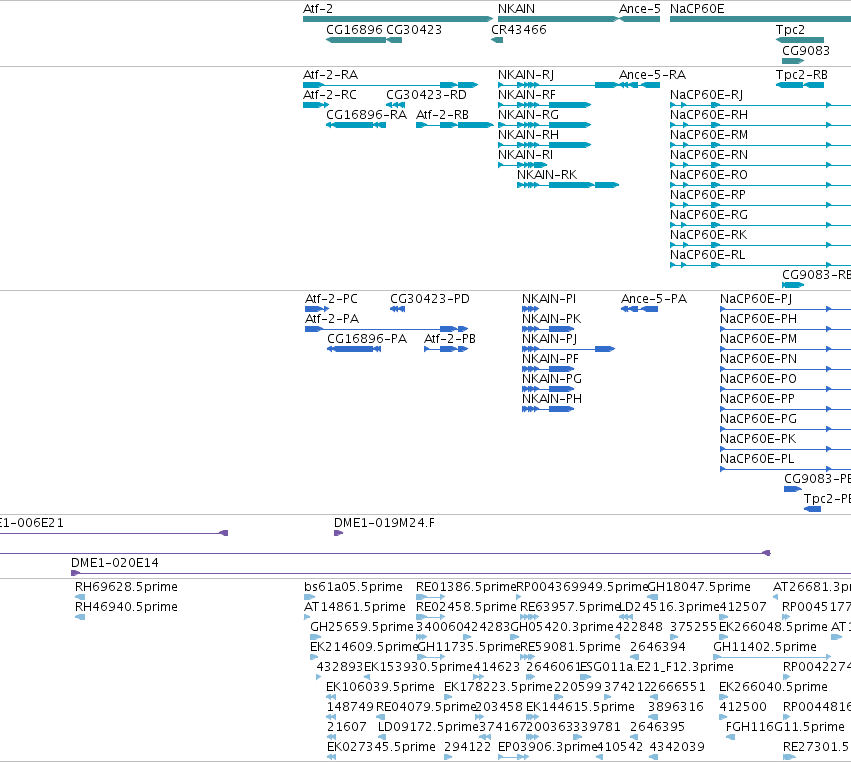Select transcript Atf-2-RA label
The image size is (851, 762).
(331, 74)
